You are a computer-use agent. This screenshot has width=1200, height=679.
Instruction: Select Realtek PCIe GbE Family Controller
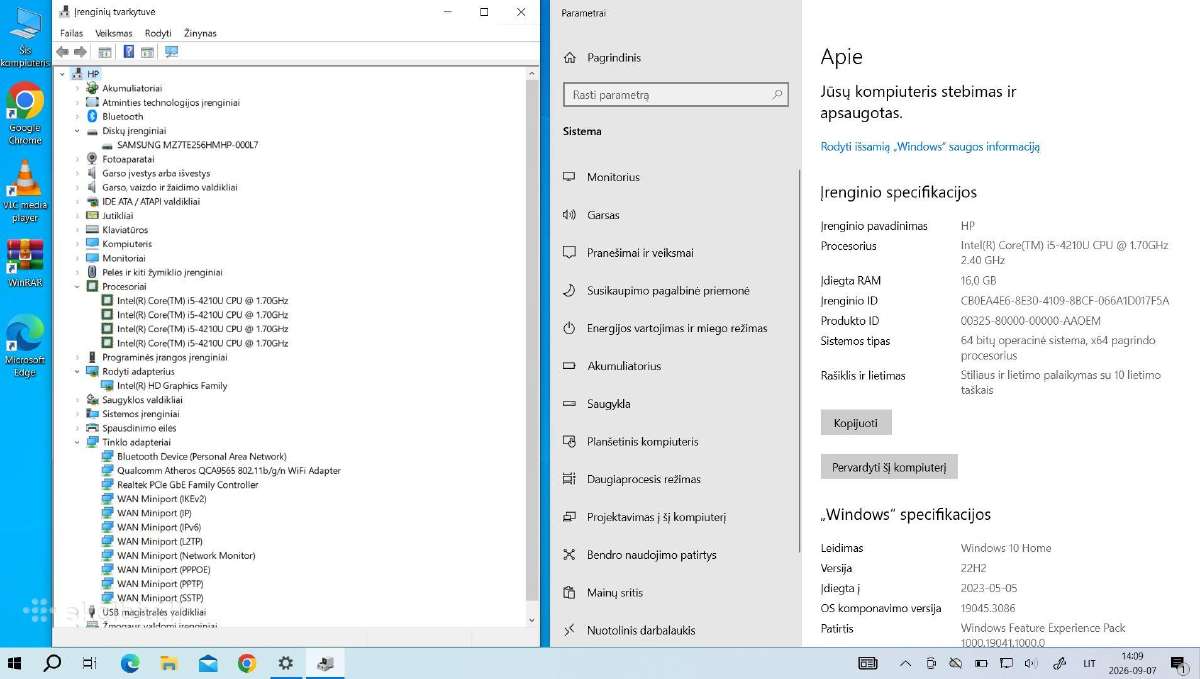click(187, 484)
